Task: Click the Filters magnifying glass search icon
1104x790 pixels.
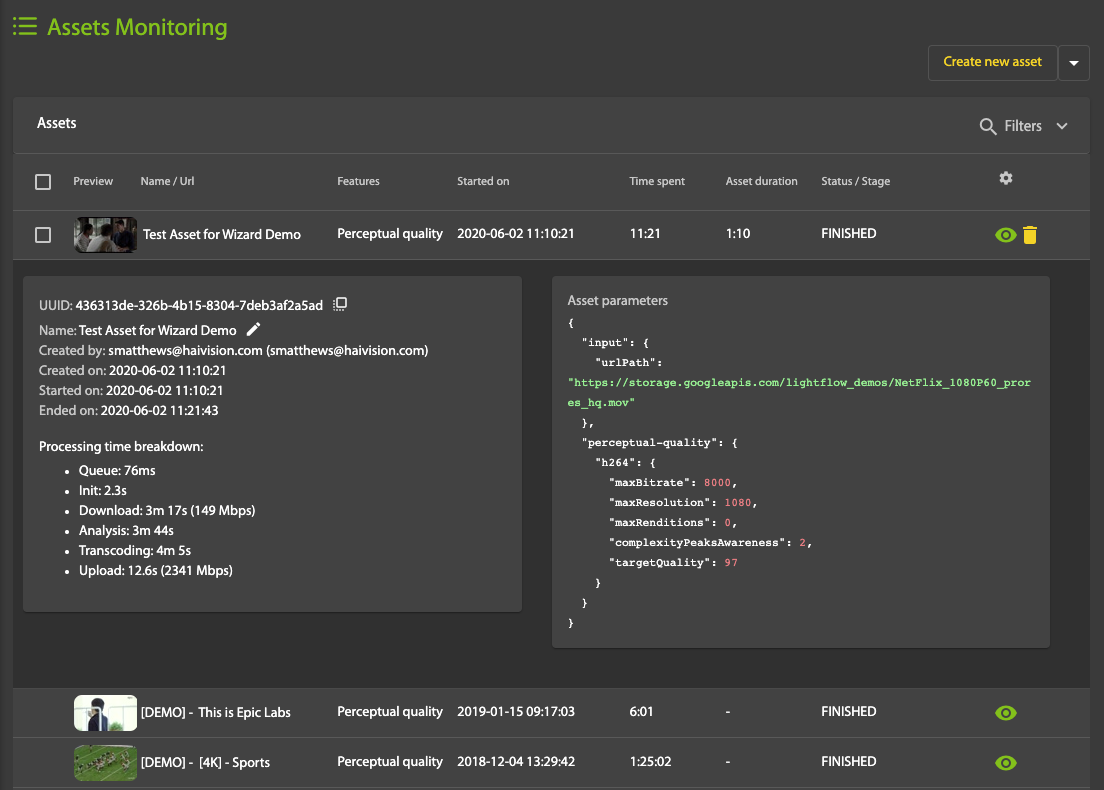Action: [986, 126]
